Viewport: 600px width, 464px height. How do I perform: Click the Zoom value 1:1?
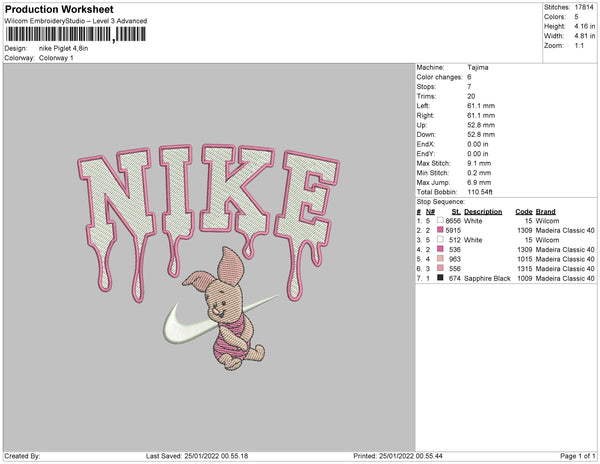(579, 46)
